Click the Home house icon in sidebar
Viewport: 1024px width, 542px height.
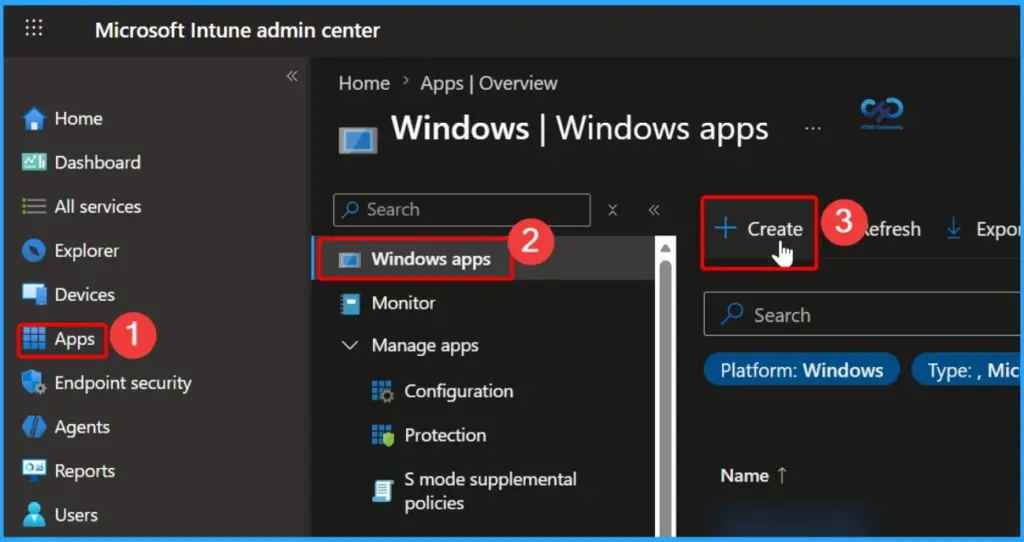tap(34, 119)
